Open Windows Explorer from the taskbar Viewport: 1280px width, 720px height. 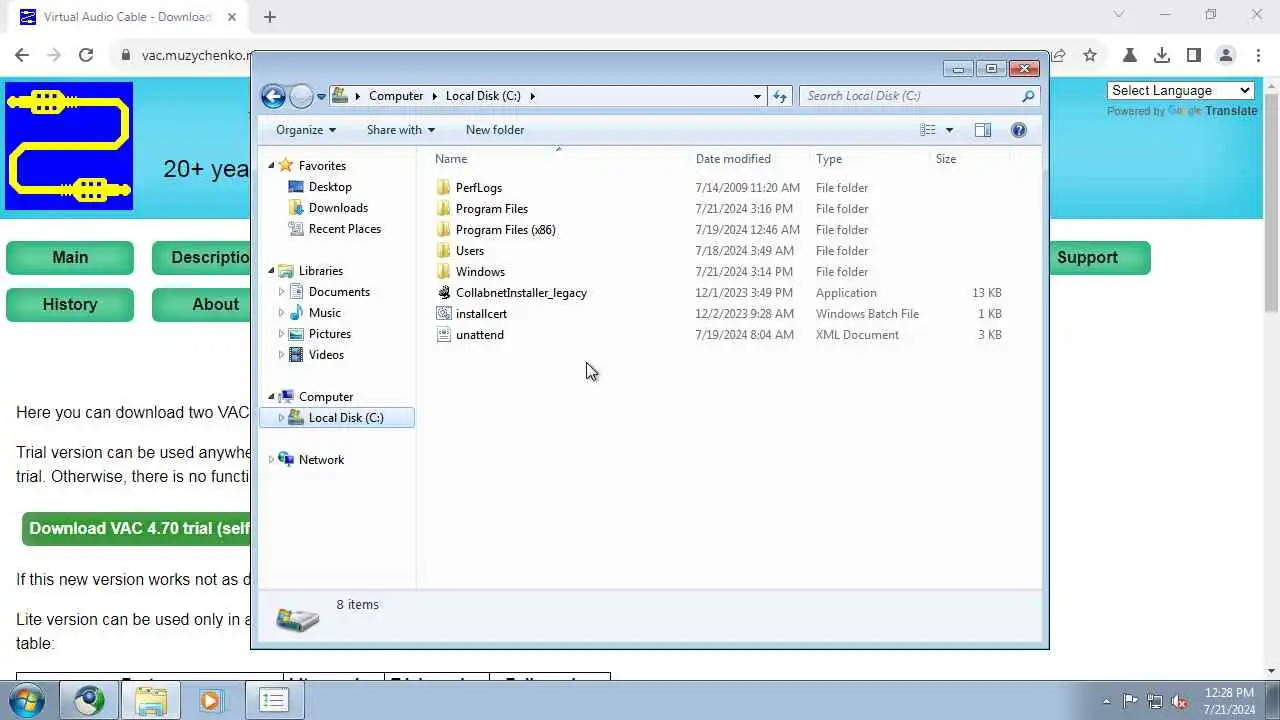coord(151,701)
